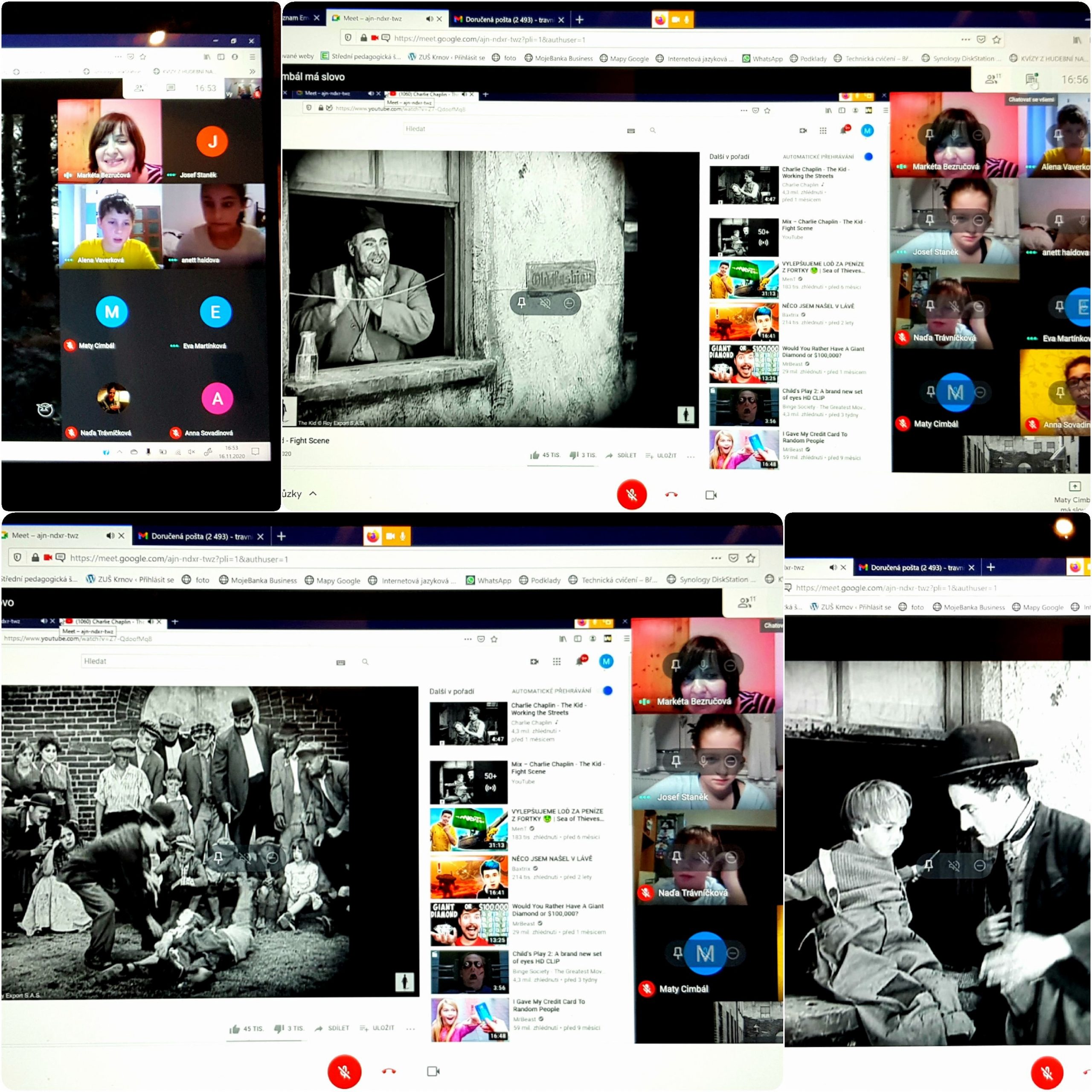Open 'Working the Streets' thumbnail in top-right photo
This screenshot has height=1092, width=1092.
point(744,185)
